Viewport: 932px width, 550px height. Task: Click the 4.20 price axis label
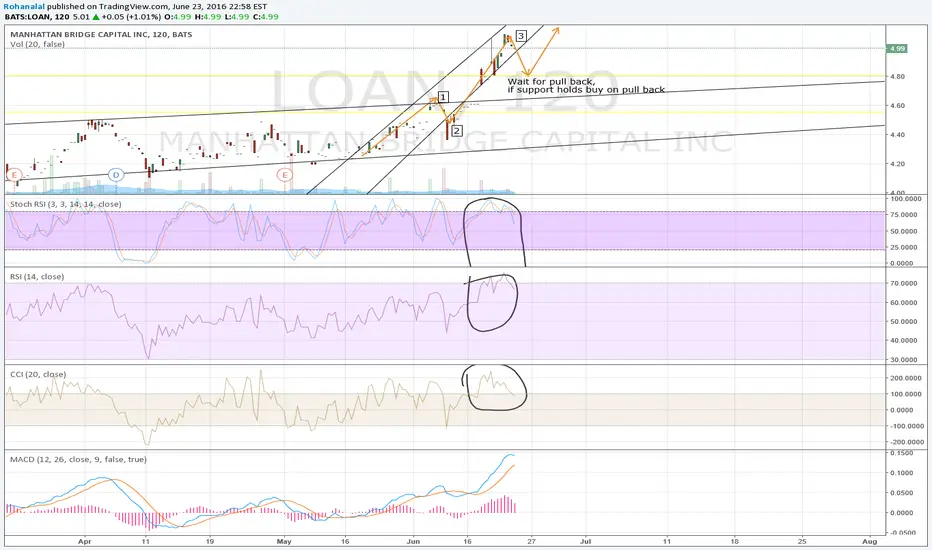point(897,164)
